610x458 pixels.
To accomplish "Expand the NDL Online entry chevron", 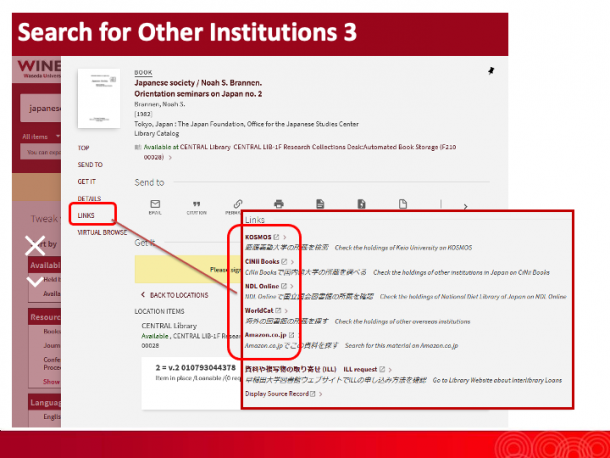I will 292,286.
